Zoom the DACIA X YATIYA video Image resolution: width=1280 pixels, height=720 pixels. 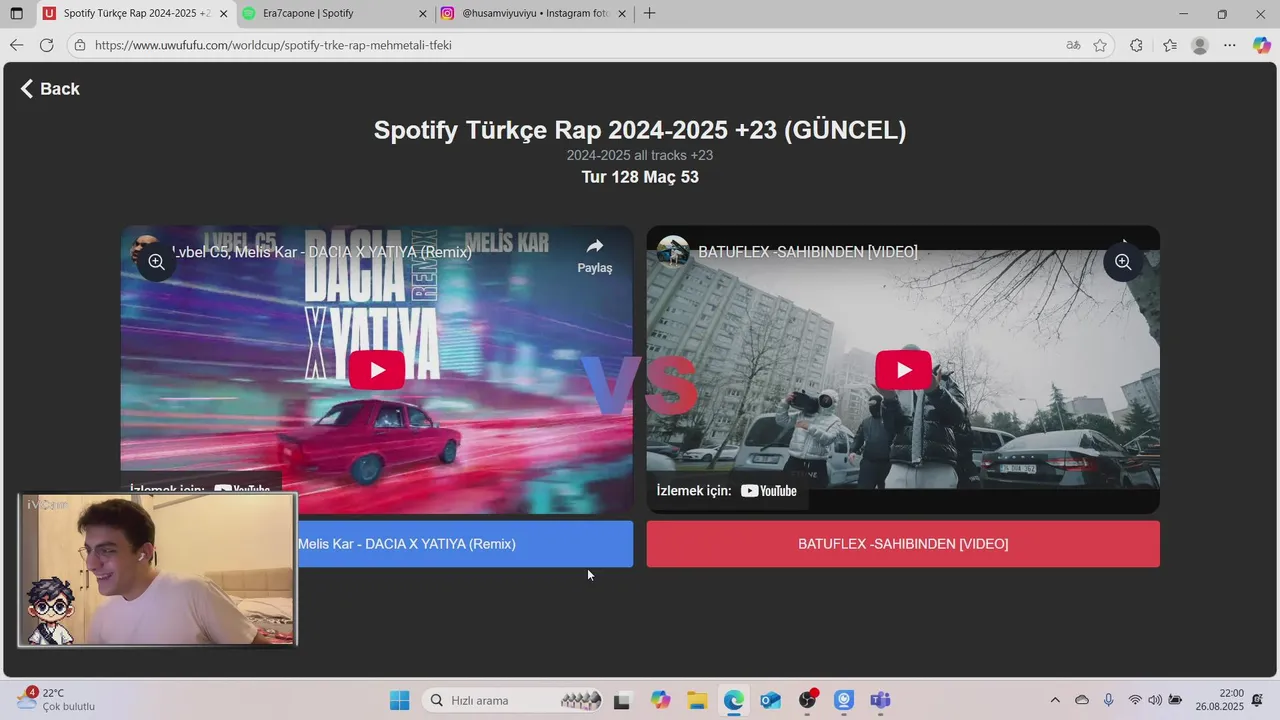tap(157, 262)
